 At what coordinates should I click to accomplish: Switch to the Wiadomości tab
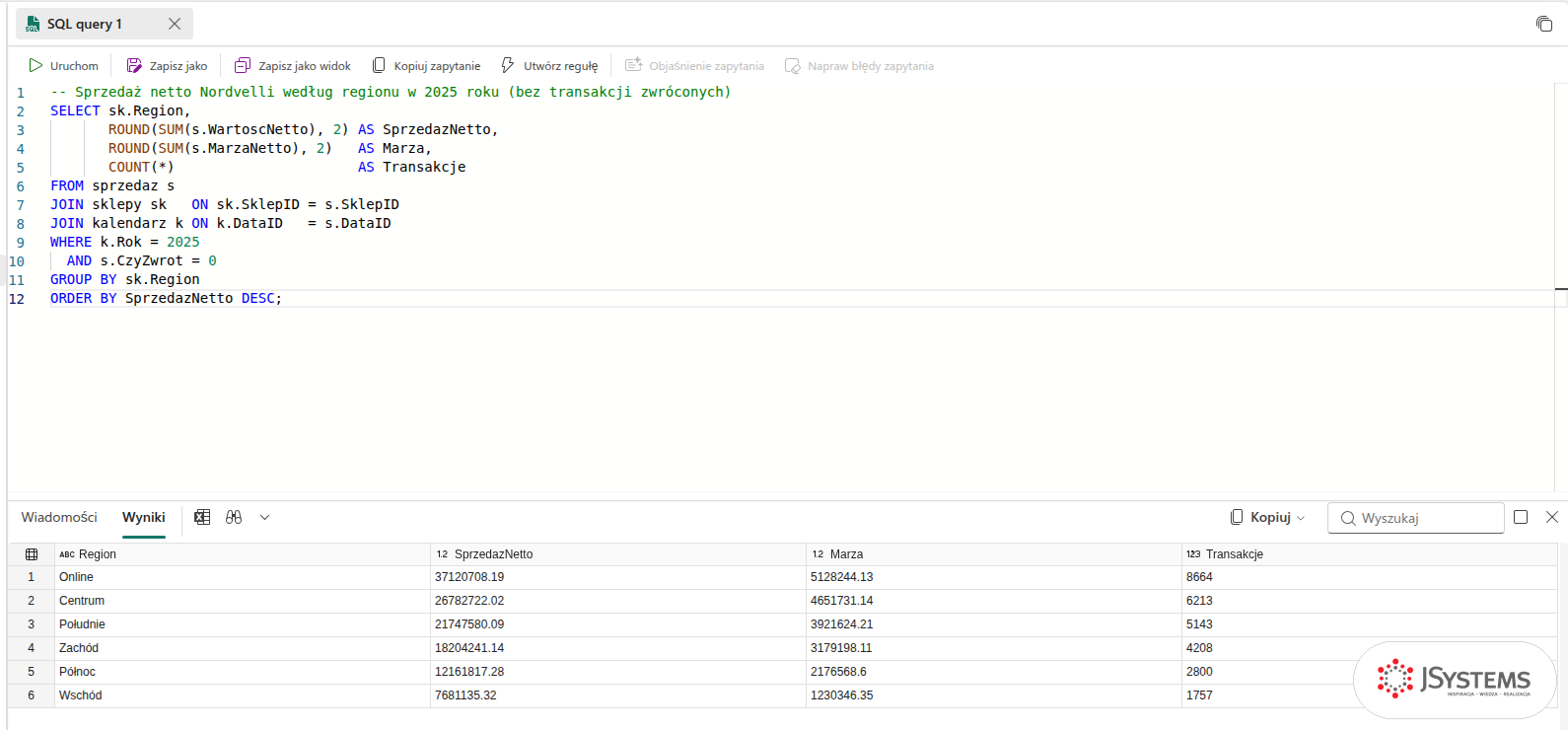pos(59,517)
